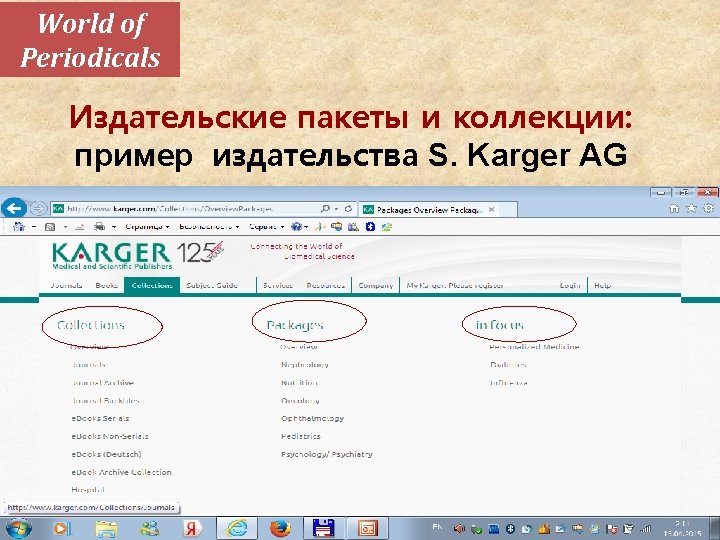Open the Сервис dropdown menu
720x540 pixels.
[x=267, y=226]
